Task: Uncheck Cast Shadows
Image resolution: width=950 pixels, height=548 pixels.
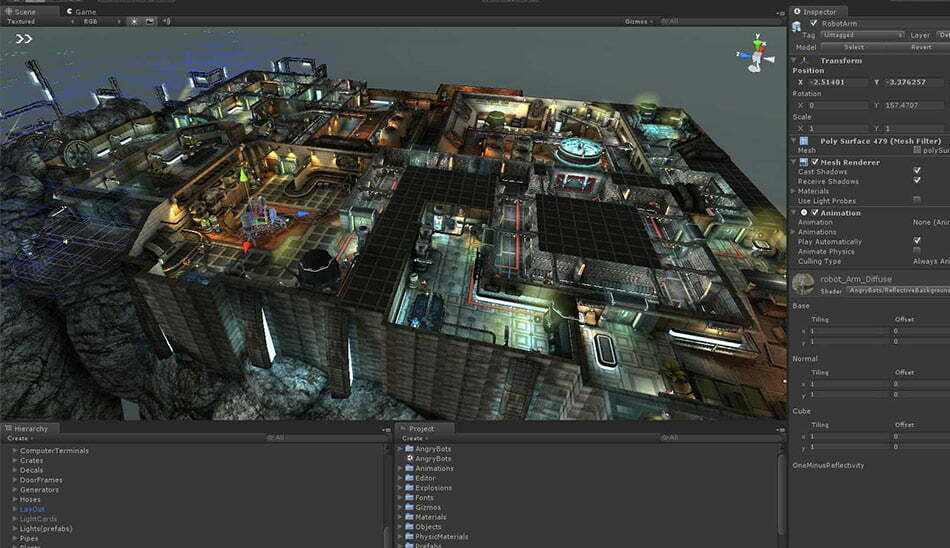Action: coord(917,171)
